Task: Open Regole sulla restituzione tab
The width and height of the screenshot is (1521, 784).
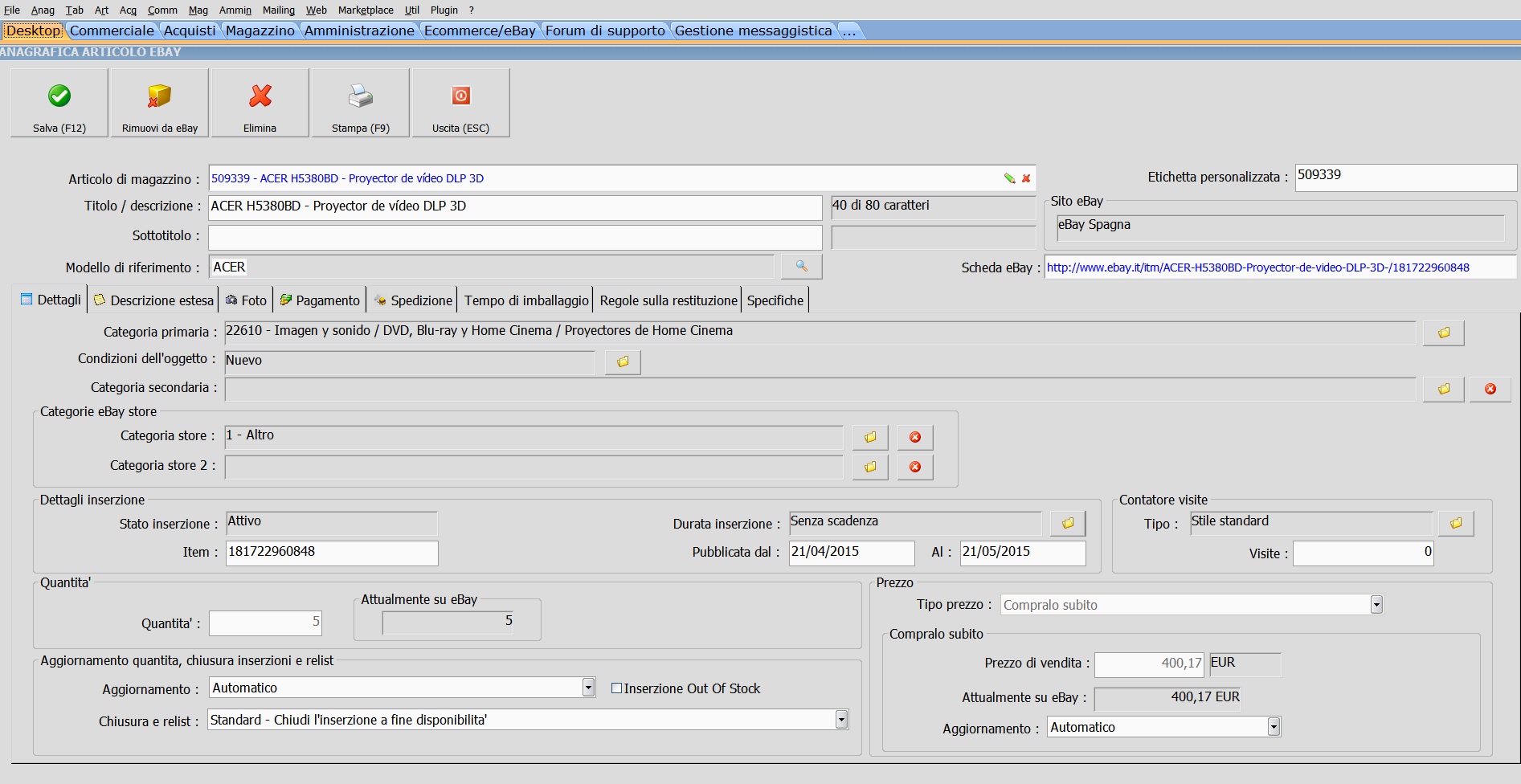Action: [x=669, y=300]
